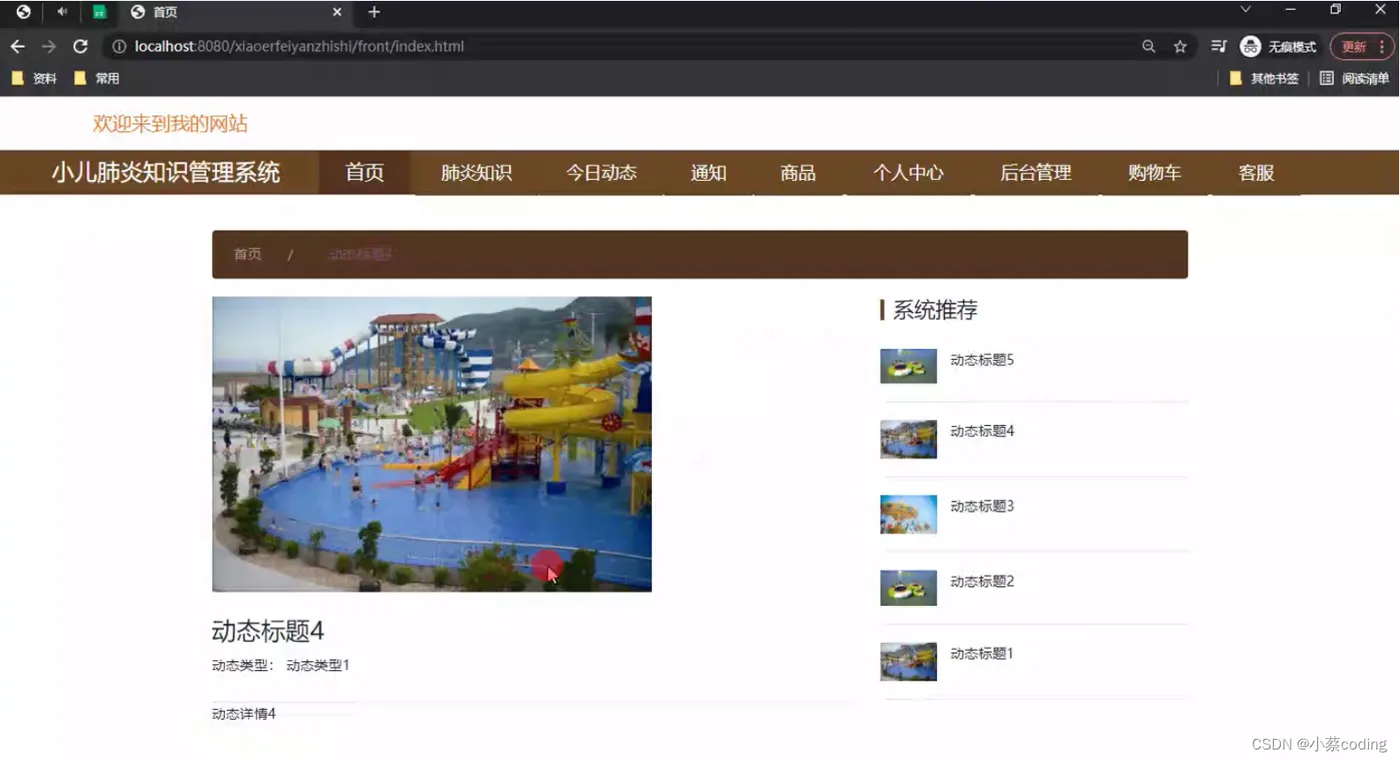This screenshot has width=1400, height=761.
Task: Open the 商品 navigation item
Action: click(798, 172)
